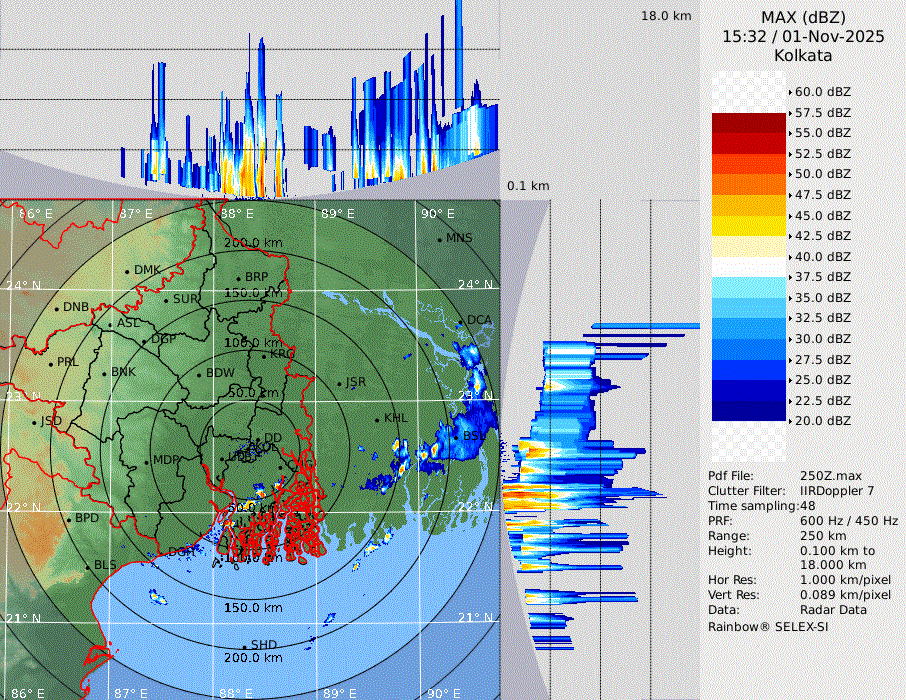Click the 57.5 dBZ legend label
Viewport: 906px width, 700px height.
[x=822, y=112]
